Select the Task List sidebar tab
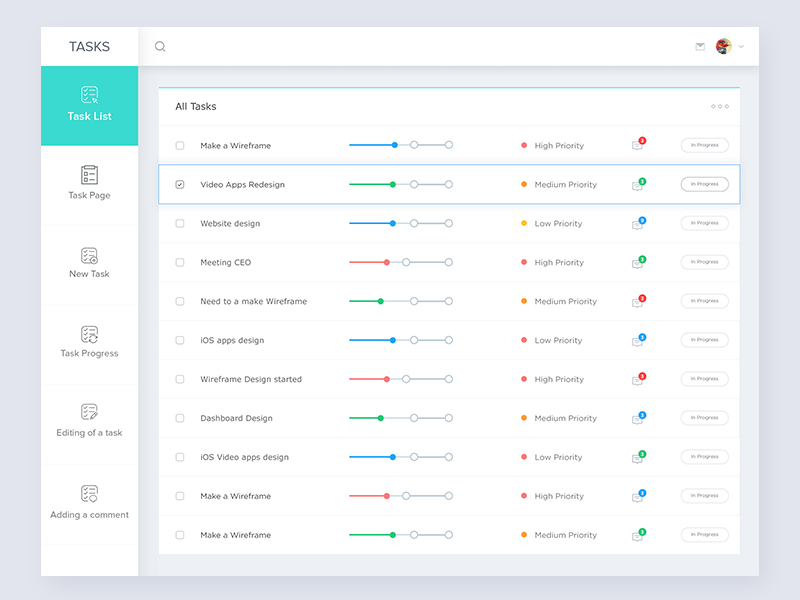 90,105
